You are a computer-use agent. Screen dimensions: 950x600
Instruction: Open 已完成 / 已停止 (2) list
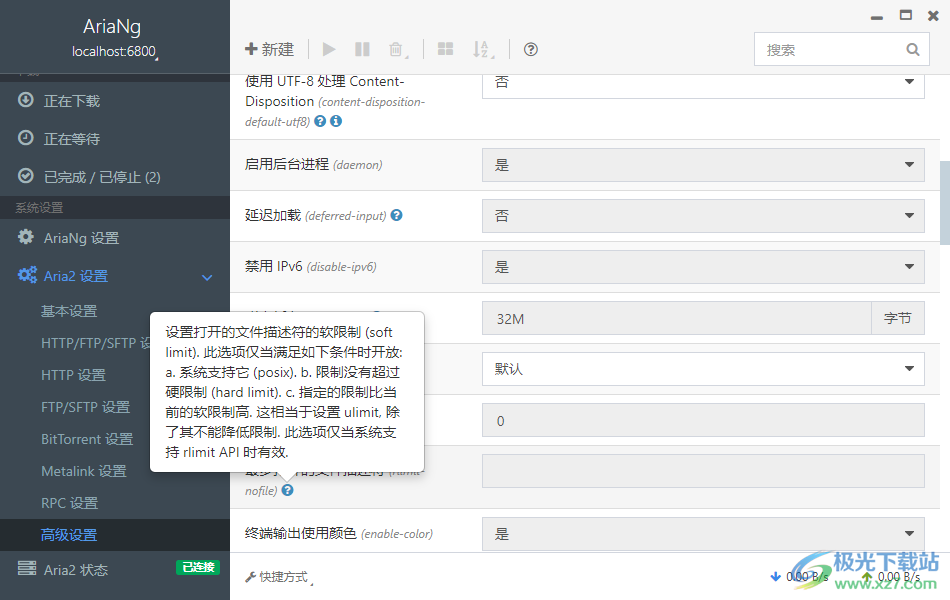click(x=115, y=177)
